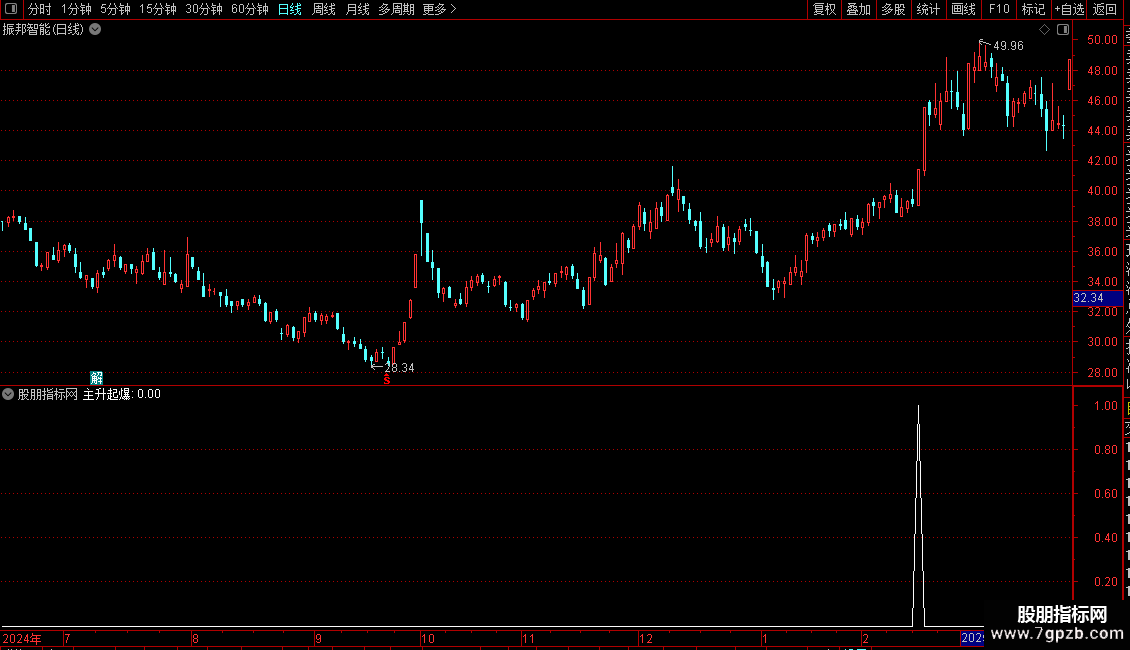Open the 多股 multi-stock view

[x=893, y=9]
